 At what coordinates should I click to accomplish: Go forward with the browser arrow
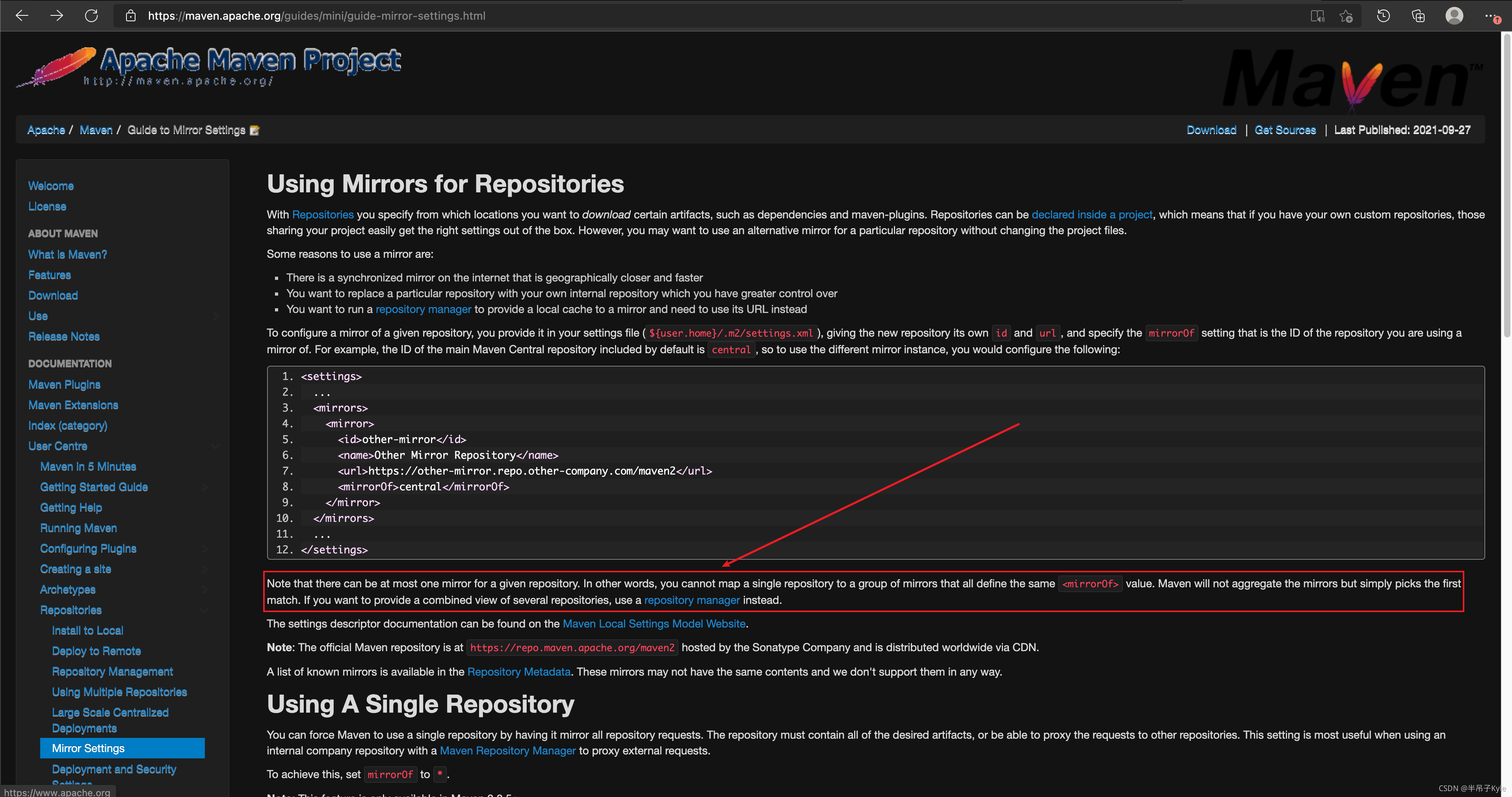[x=56, y=16]
